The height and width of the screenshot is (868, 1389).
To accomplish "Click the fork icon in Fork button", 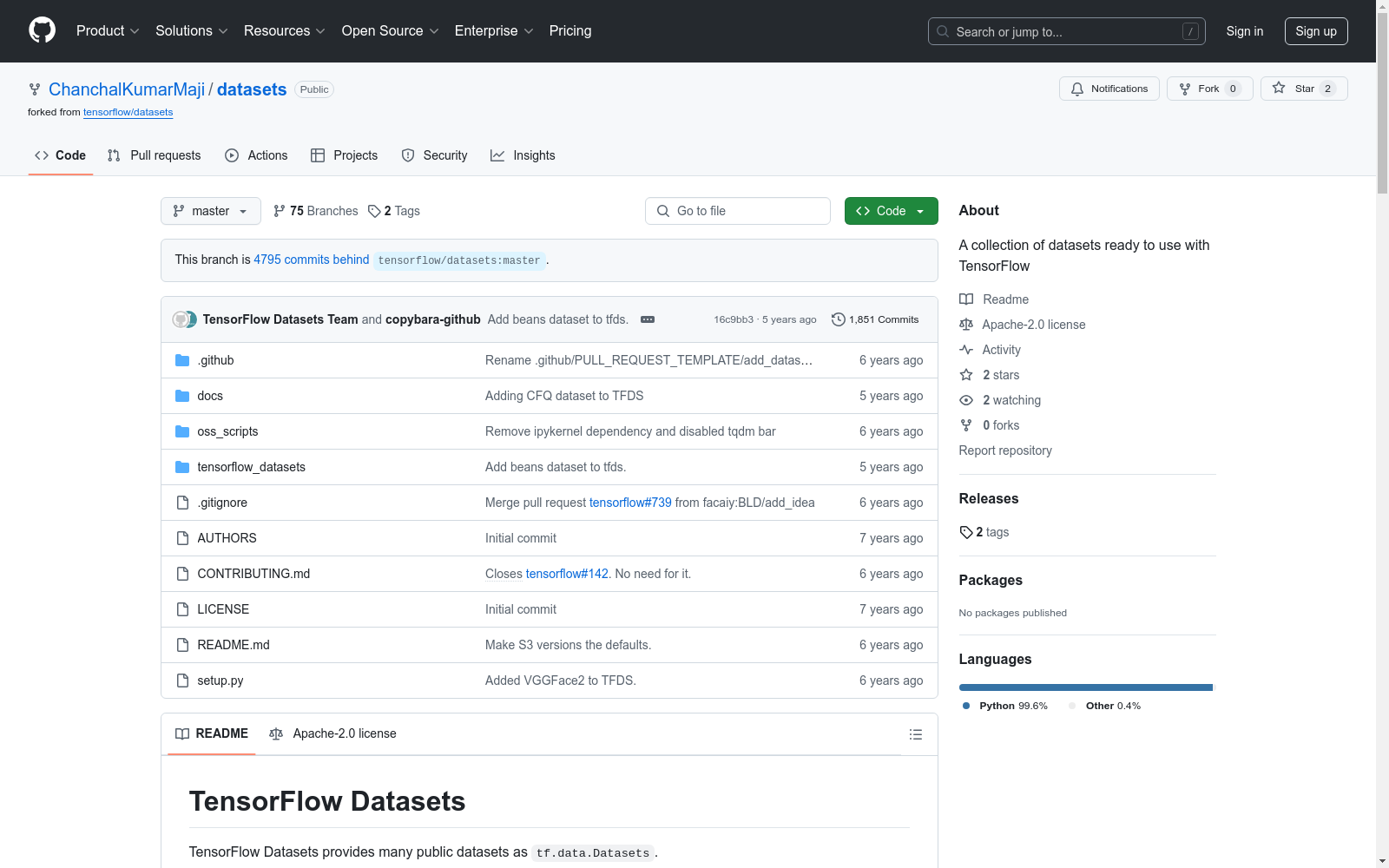I will [1185, 89].
